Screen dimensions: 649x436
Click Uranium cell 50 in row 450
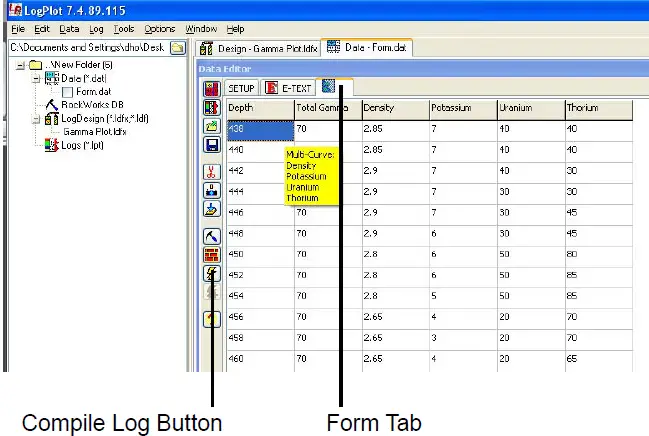pos(531,256)
